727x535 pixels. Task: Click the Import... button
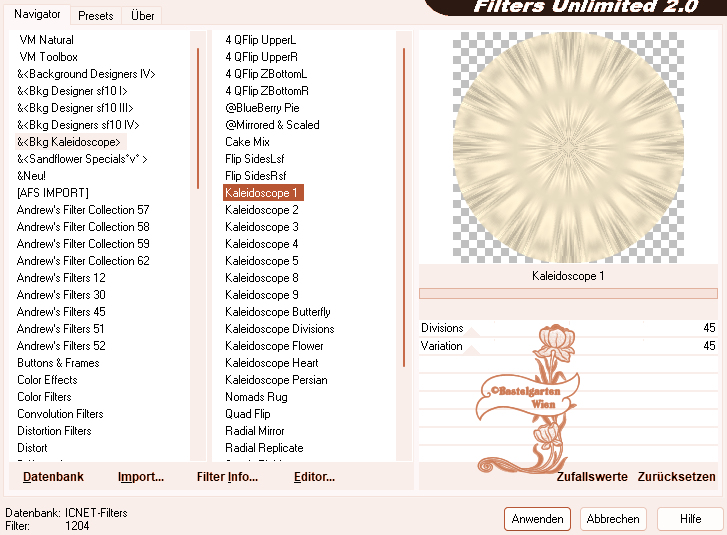click(141, 477)
